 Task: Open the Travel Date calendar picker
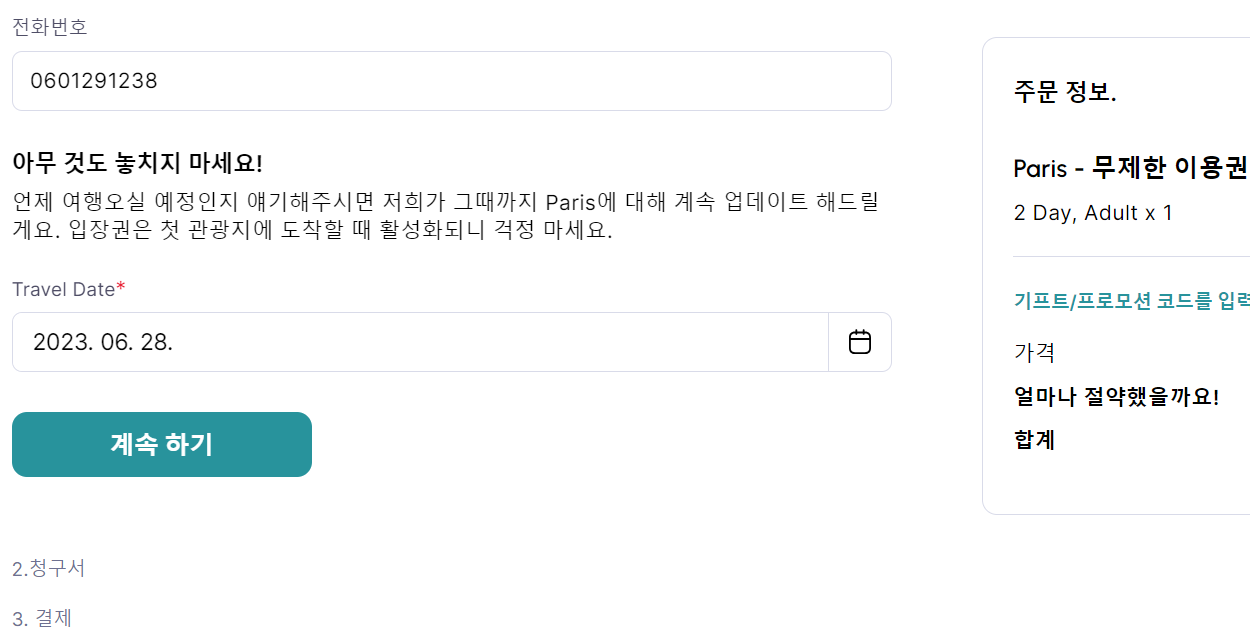pos(859,342)
